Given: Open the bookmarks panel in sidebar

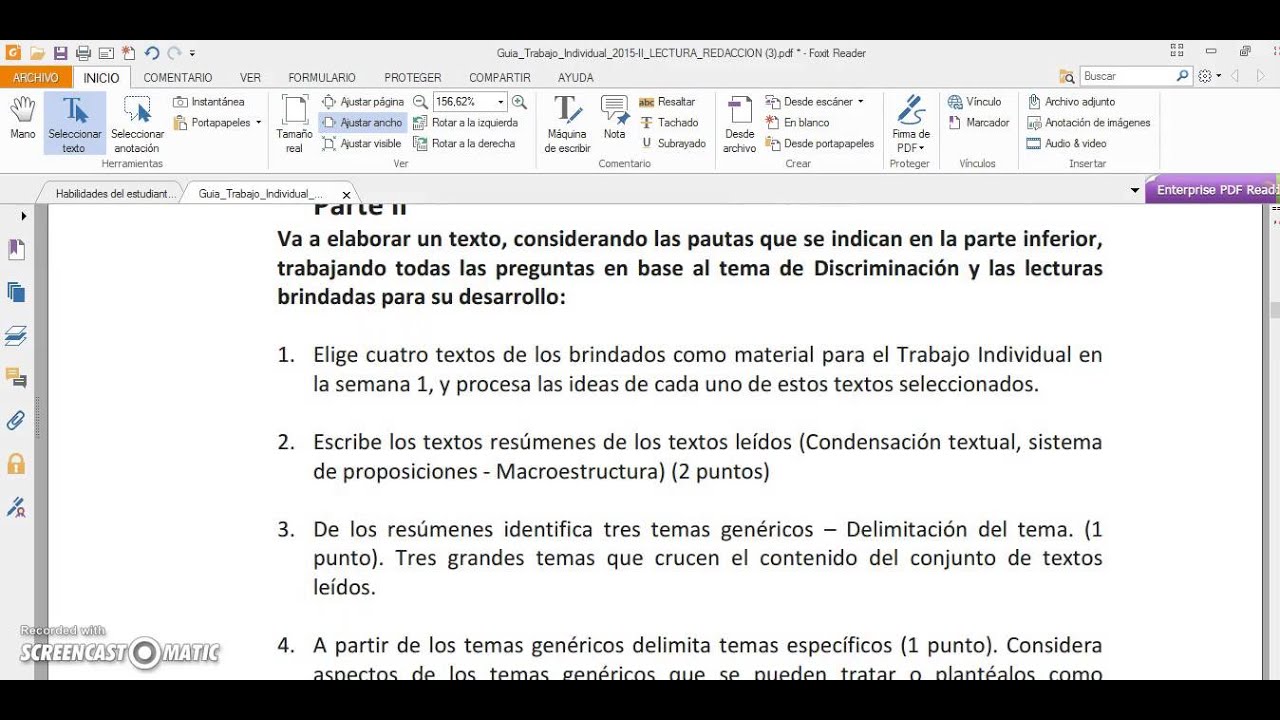Looking at the screenshot, I should [16, 250].
